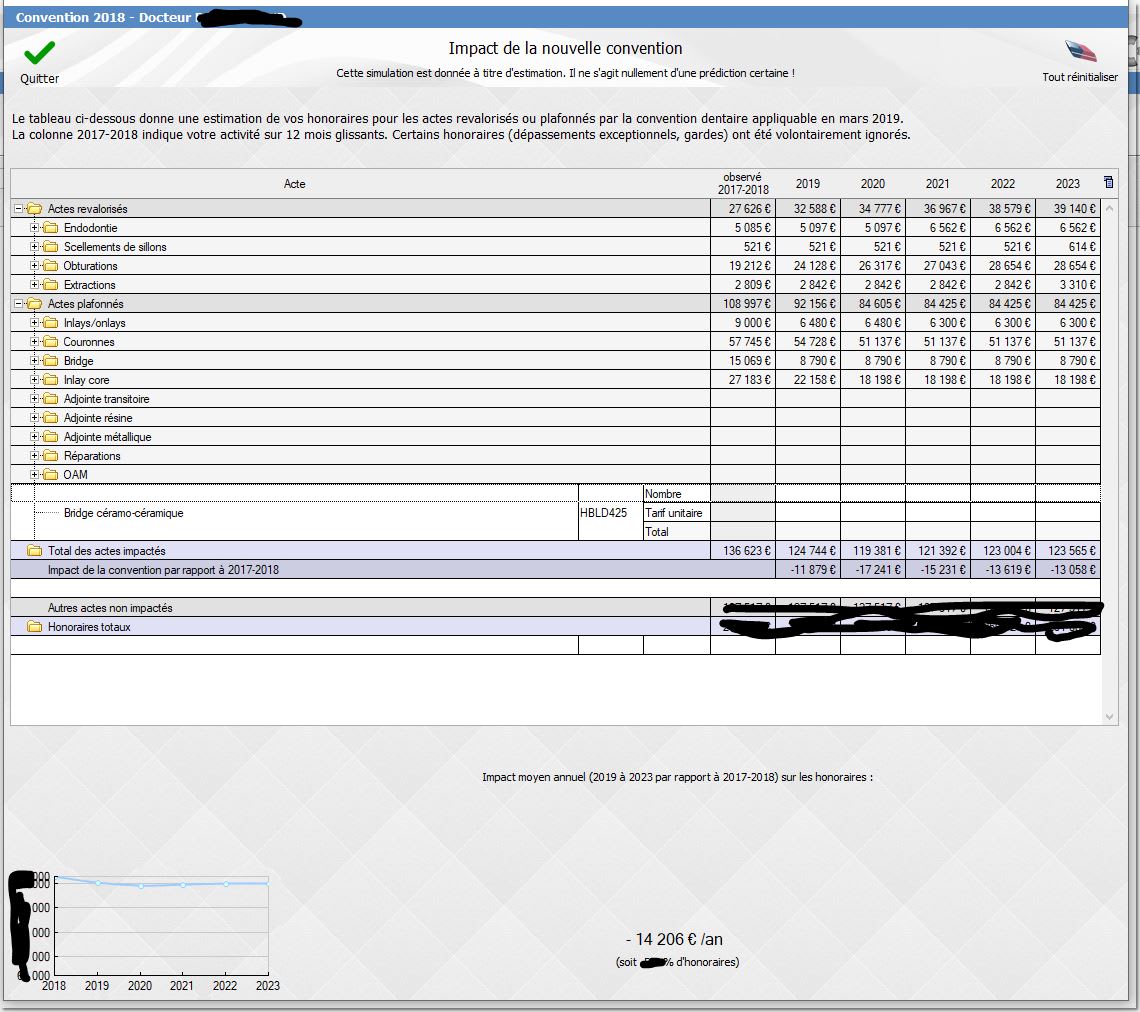1140x1012 pixels.
Task: Click the Couronnes folder icon
Action: [50, 341]
